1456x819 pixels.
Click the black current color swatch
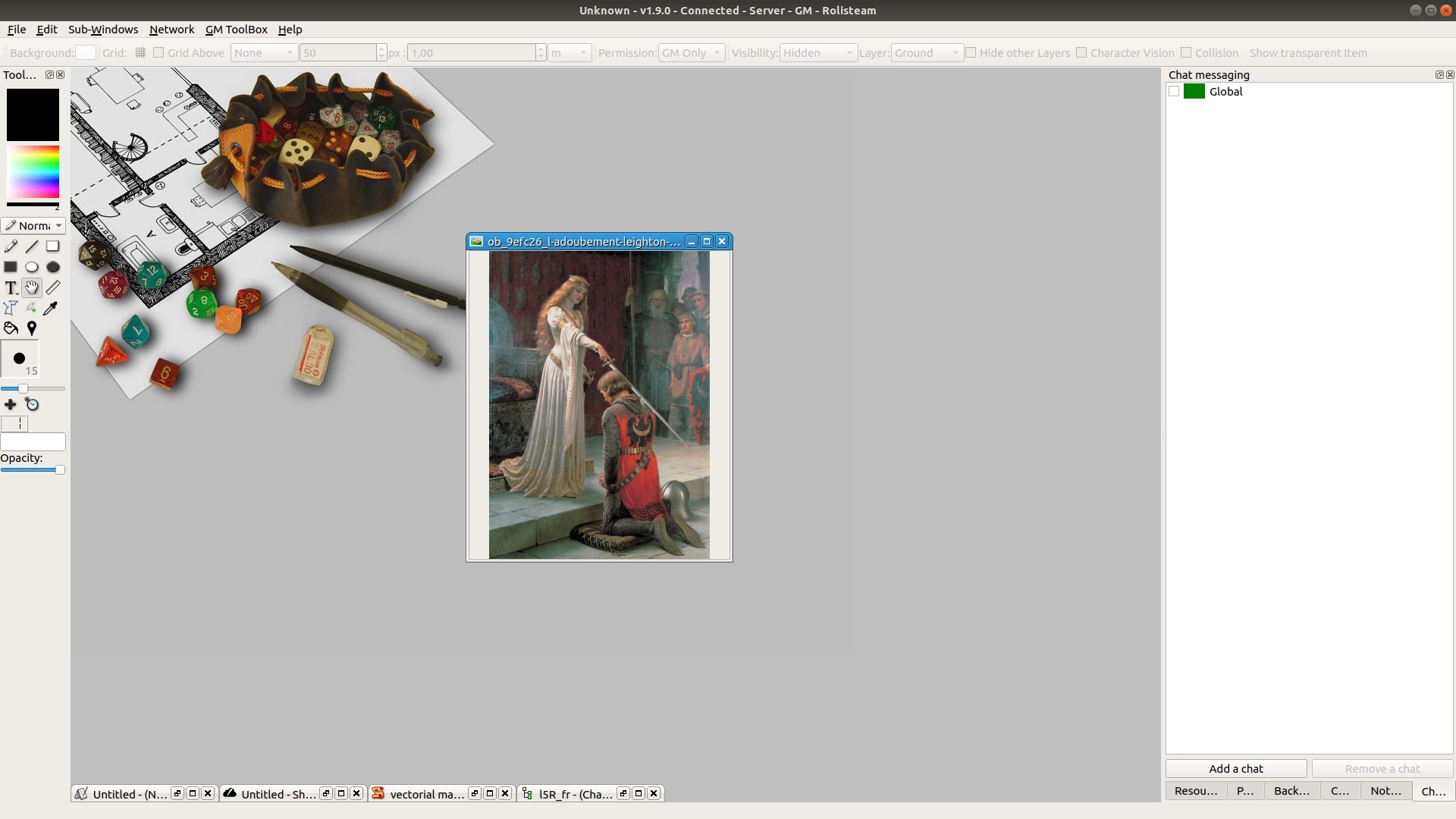[33, 115]
